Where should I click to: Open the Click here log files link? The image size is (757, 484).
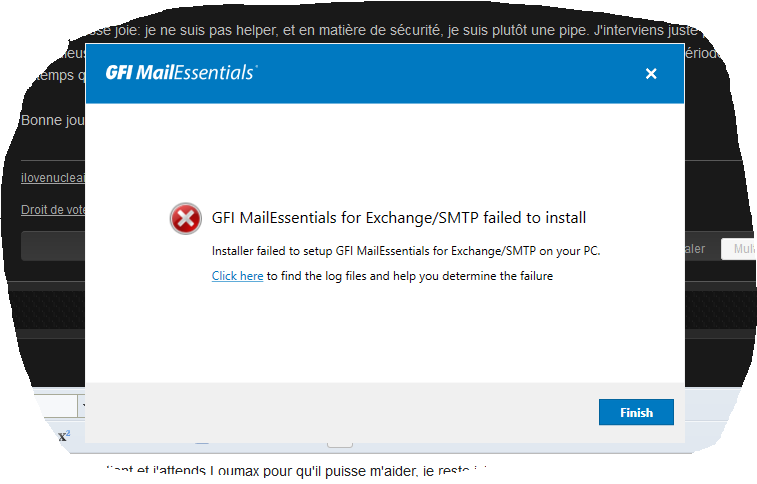coord(237,276)
